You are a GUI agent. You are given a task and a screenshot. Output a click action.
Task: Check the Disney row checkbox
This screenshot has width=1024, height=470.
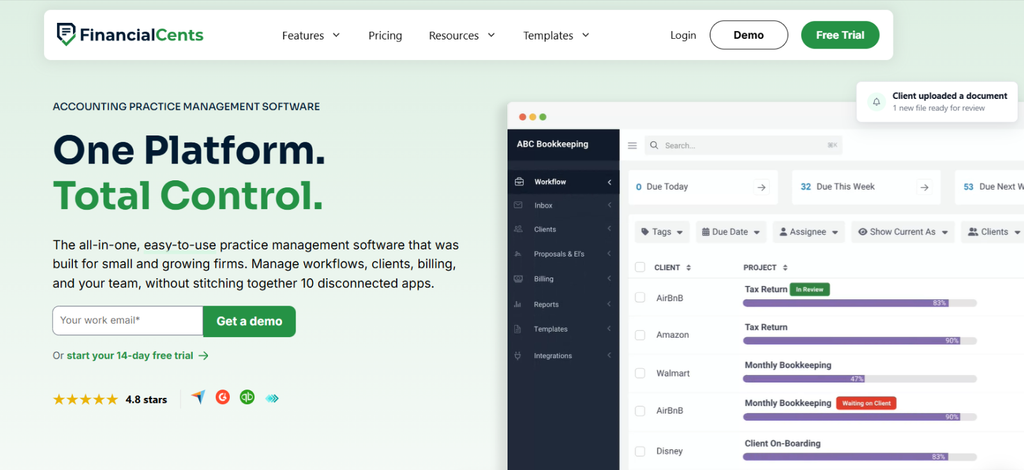coord(640,451)
